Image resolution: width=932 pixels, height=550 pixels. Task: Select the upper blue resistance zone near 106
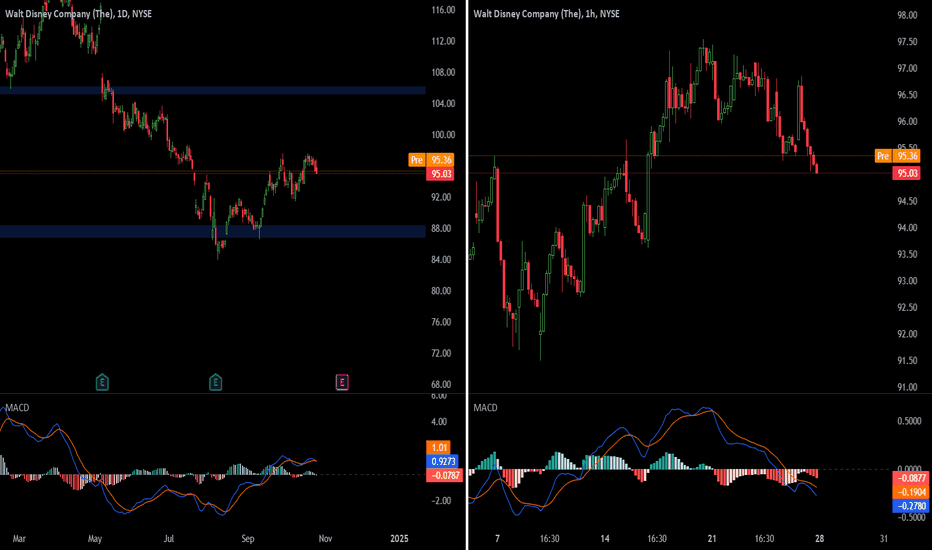point(213,90)
